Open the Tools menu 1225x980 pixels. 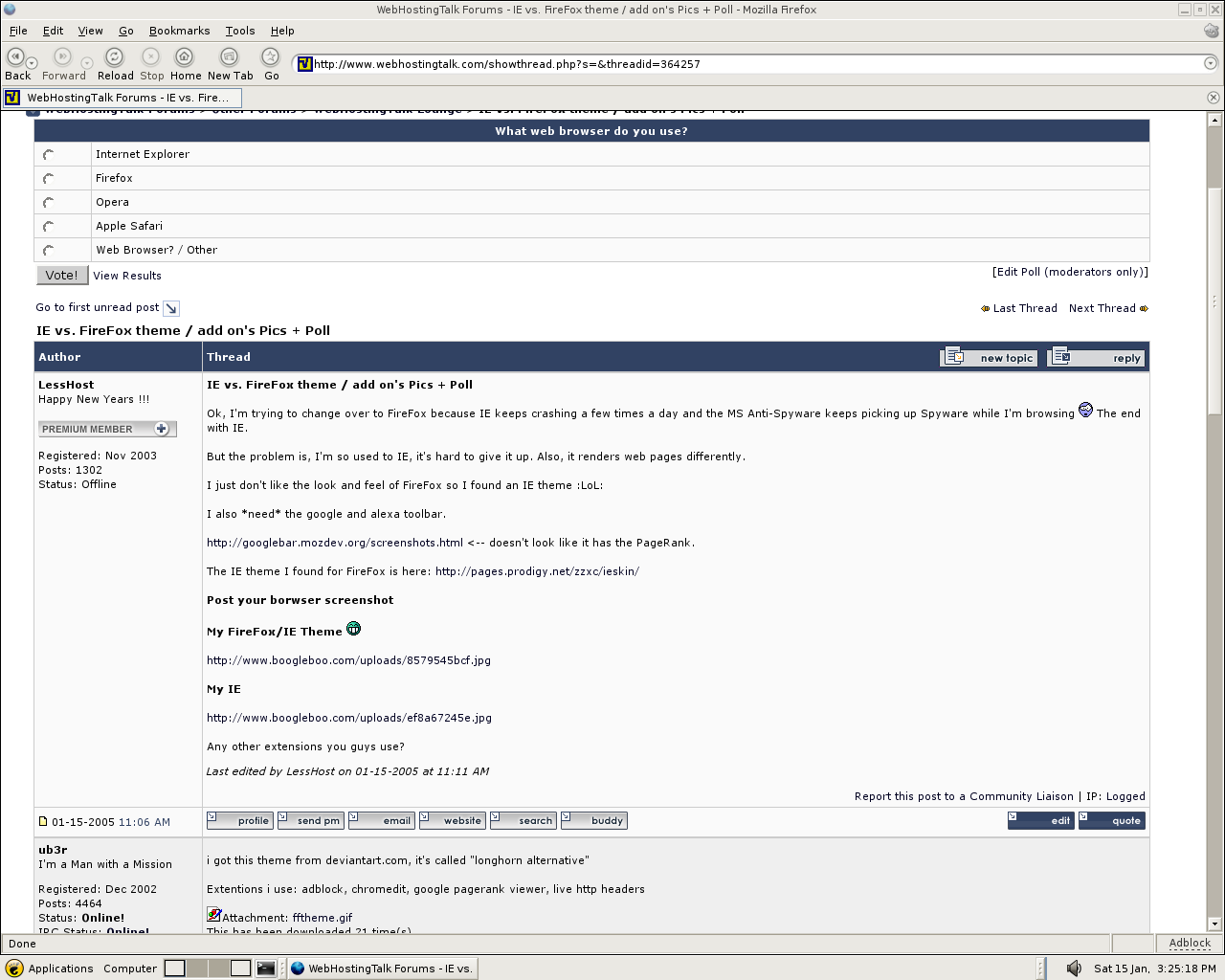point(239,31)
